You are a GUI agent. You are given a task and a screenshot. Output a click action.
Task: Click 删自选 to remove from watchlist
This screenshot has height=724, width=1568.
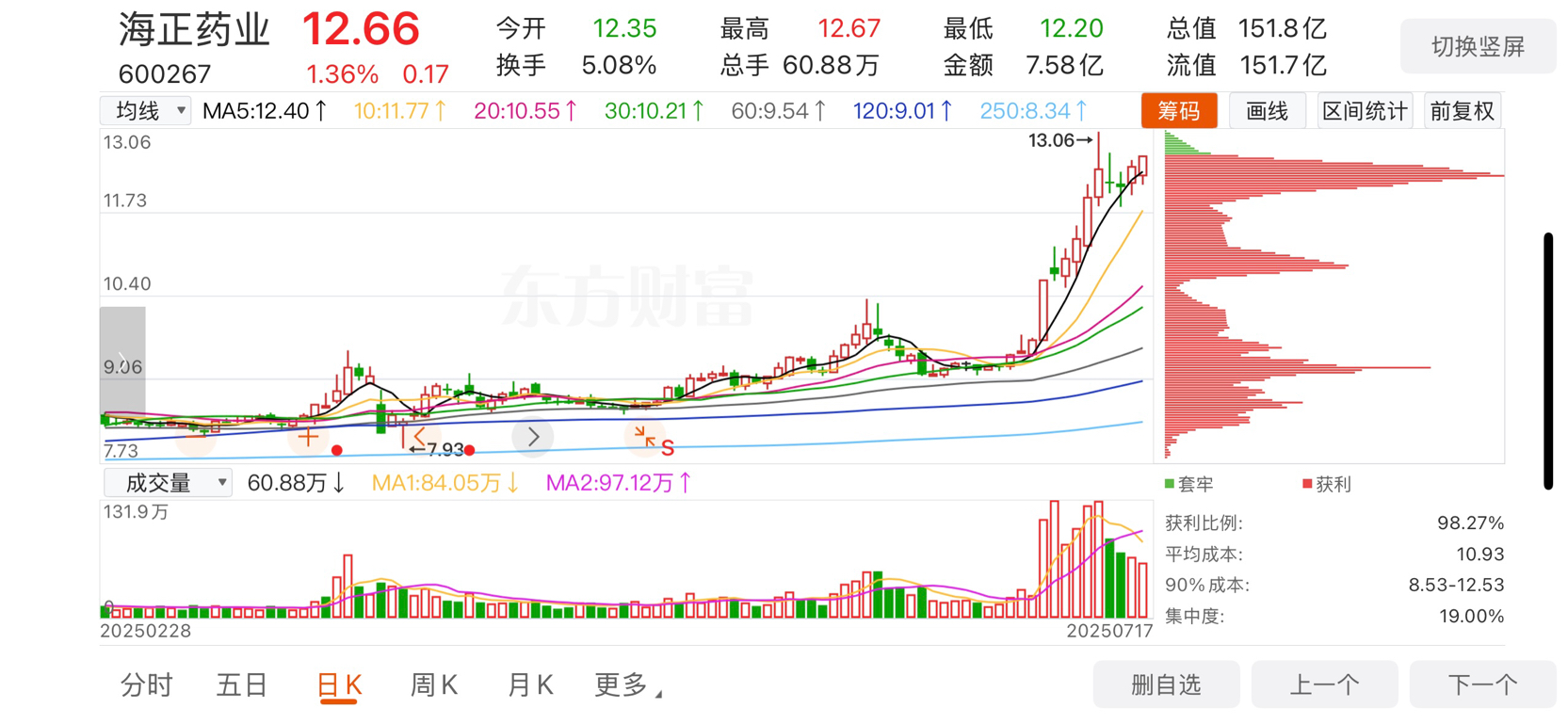[1166, 684]
